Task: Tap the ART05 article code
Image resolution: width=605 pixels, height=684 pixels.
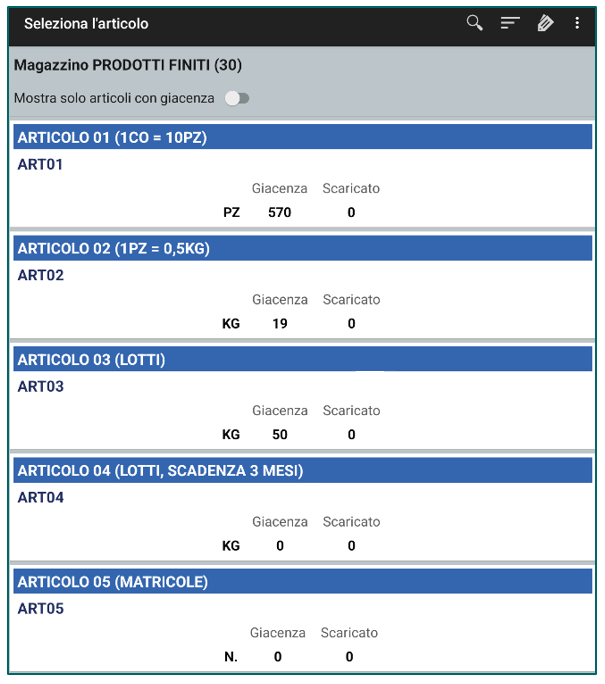Action: (41, 609)
